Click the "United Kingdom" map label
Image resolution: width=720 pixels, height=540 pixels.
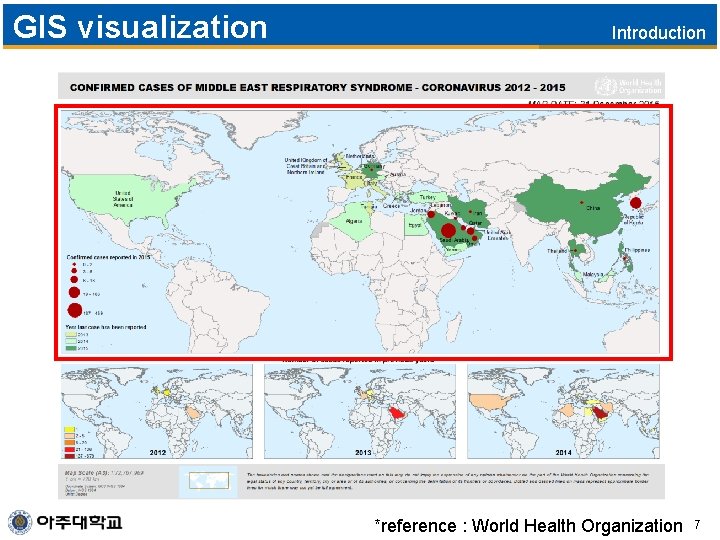(306, 166)
